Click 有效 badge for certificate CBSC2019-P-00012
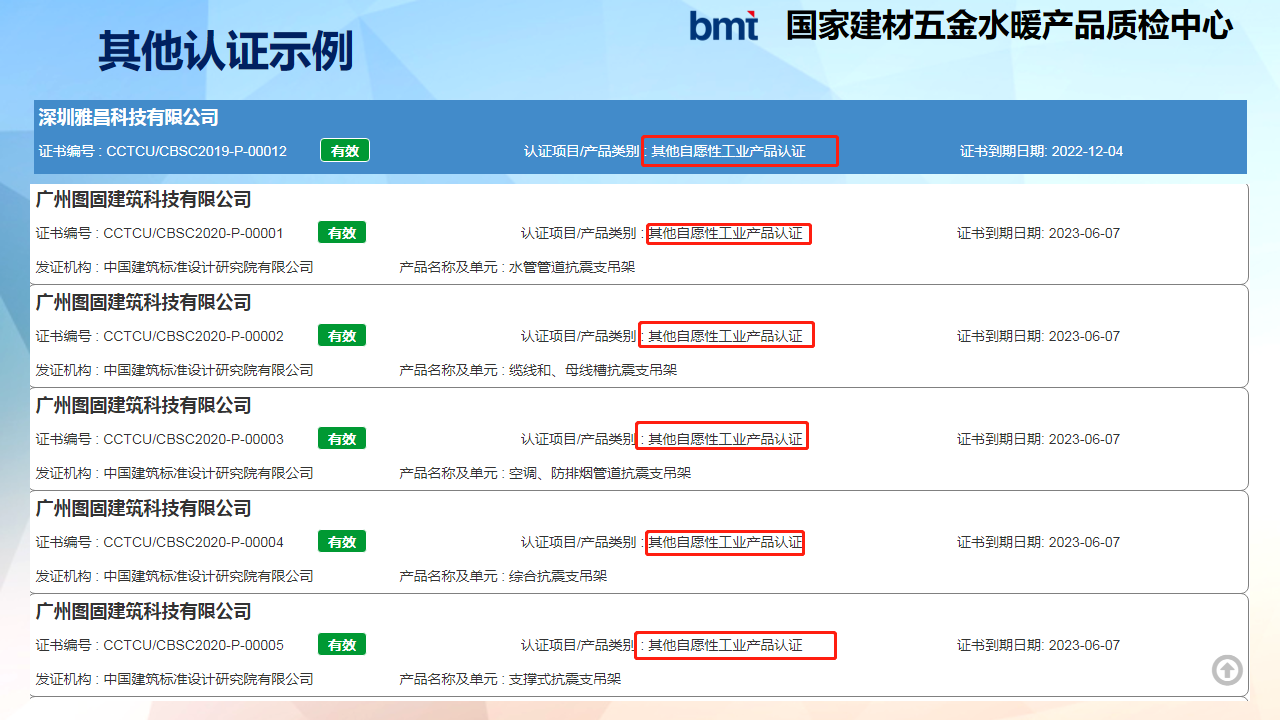 (345, 150)
